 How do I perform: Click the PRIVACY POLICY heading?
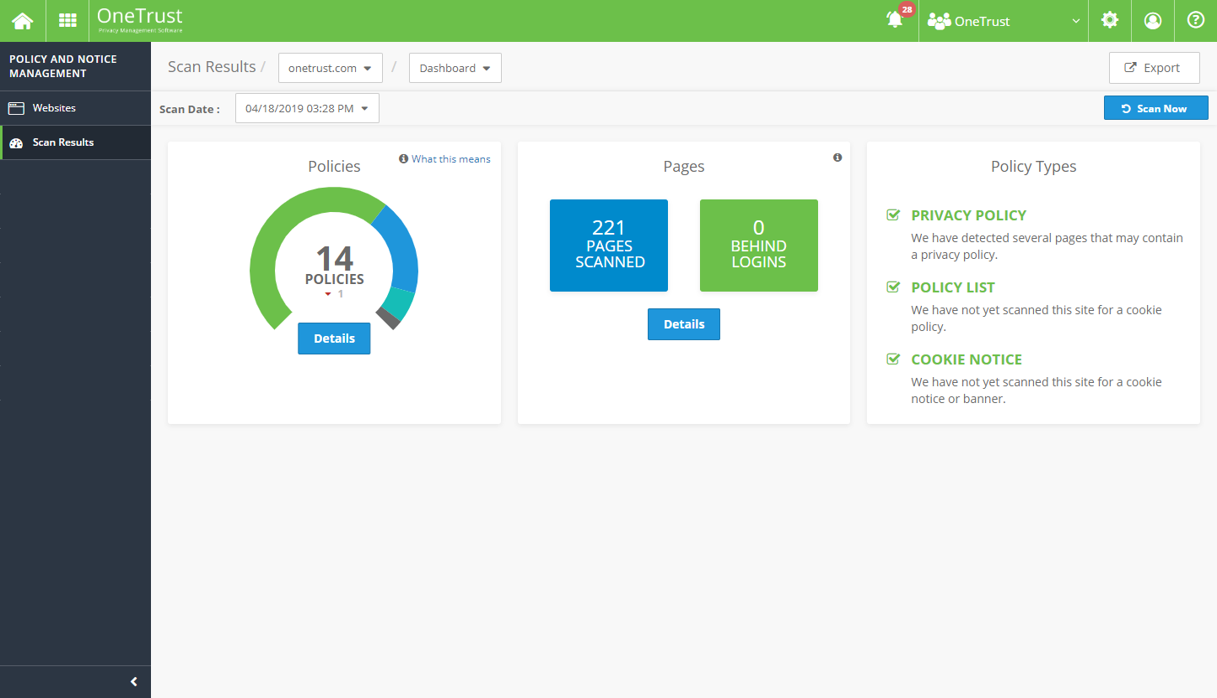pos(968,215)
